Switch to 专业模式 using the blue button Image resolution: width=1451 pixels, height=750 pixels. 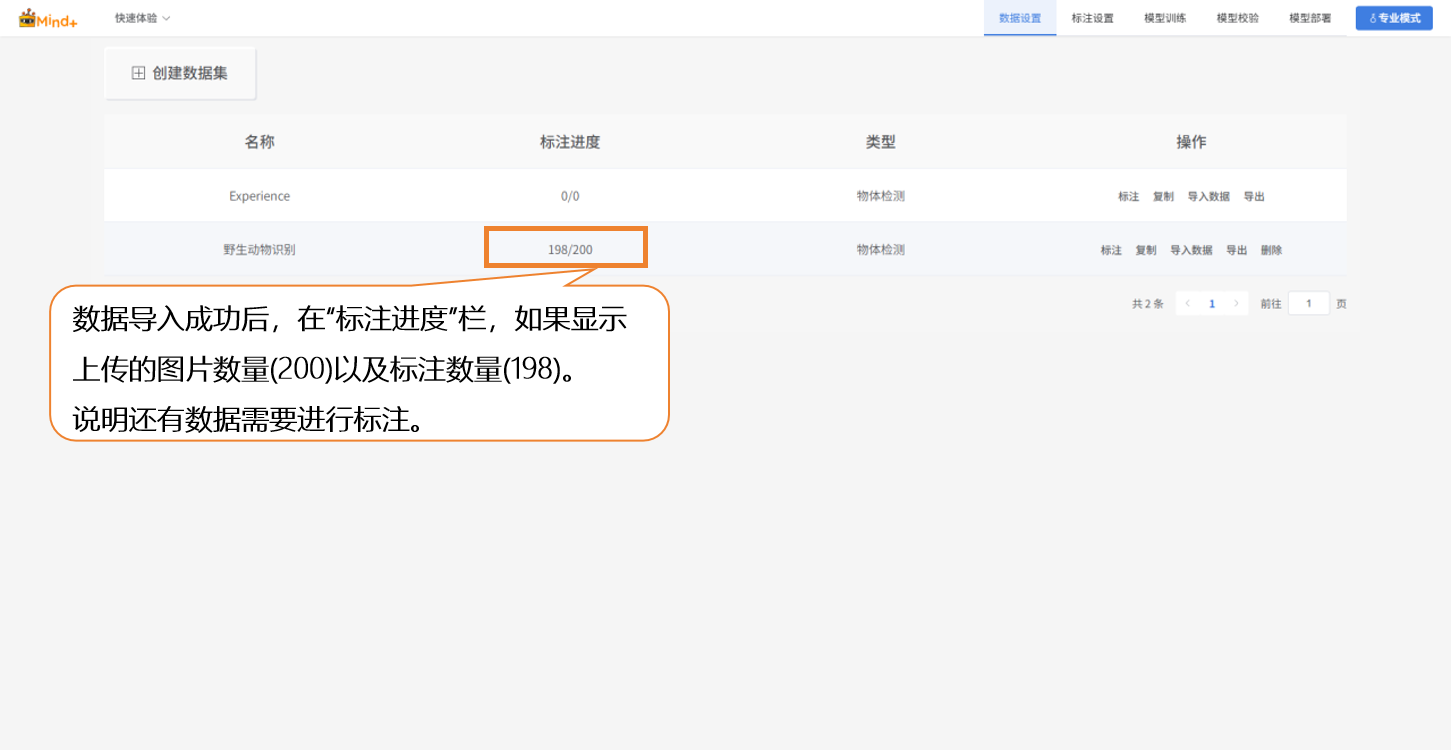[1393, 18]
